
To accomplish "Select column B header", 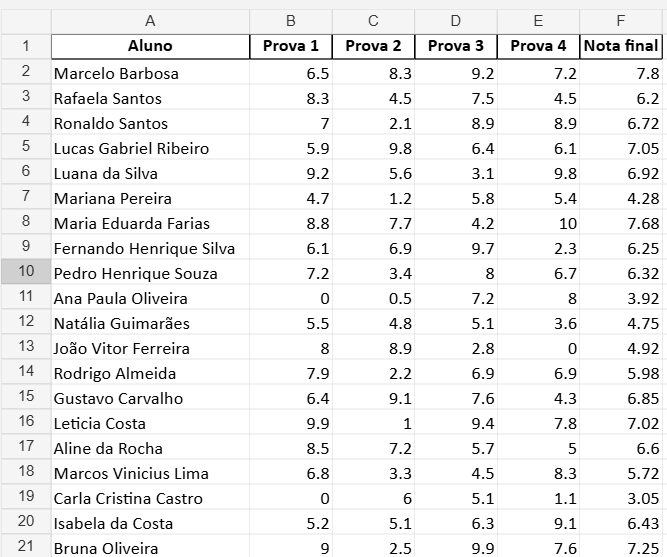I will tap(291, 21).
